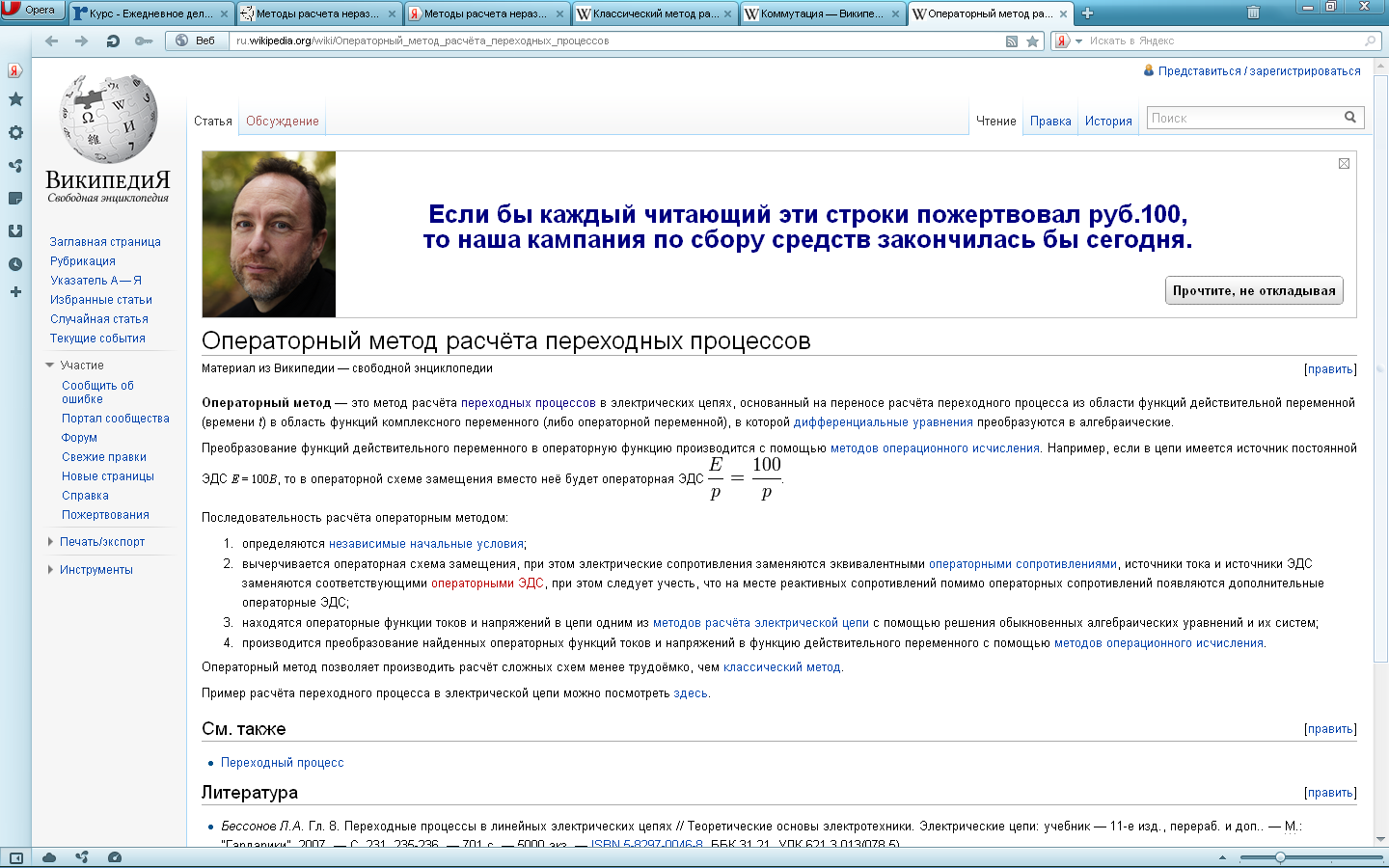Open a new tab with plus button

(x=1087, y=14)
